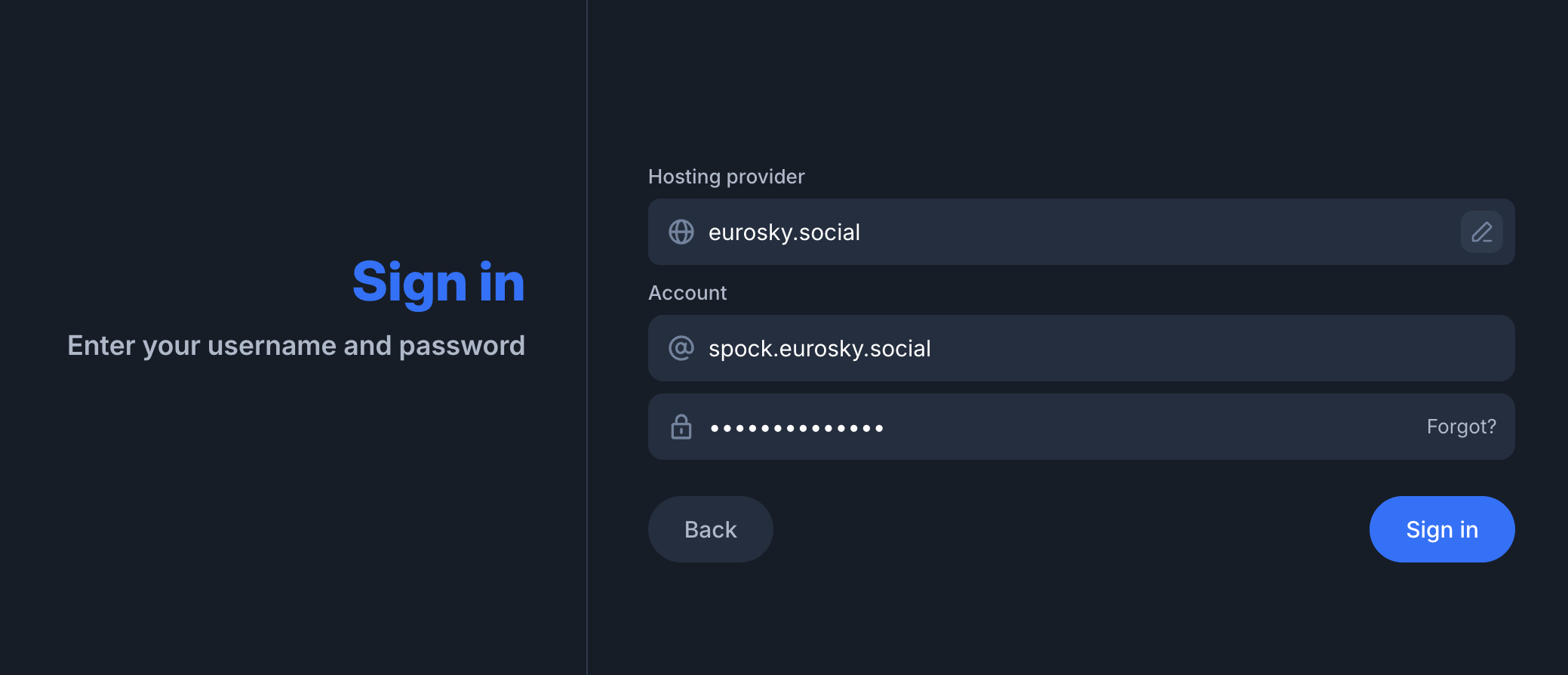Viewport: 1568px width, 675px height.
Task: Click the @ icon in the Account field
Action: click(681, 348)
